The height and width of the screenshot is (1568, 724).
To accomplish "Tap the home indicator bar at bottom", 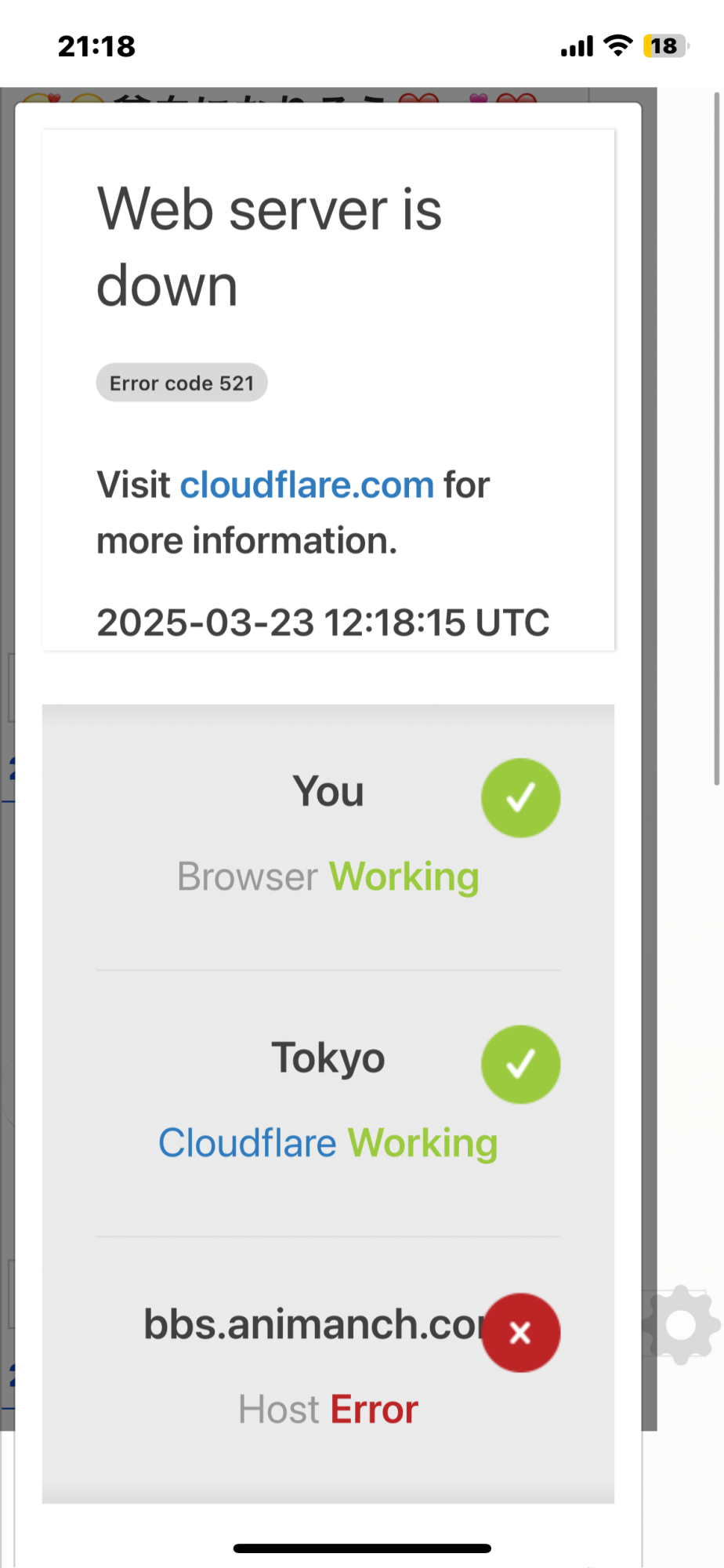I will click(x=362, y=1548).
